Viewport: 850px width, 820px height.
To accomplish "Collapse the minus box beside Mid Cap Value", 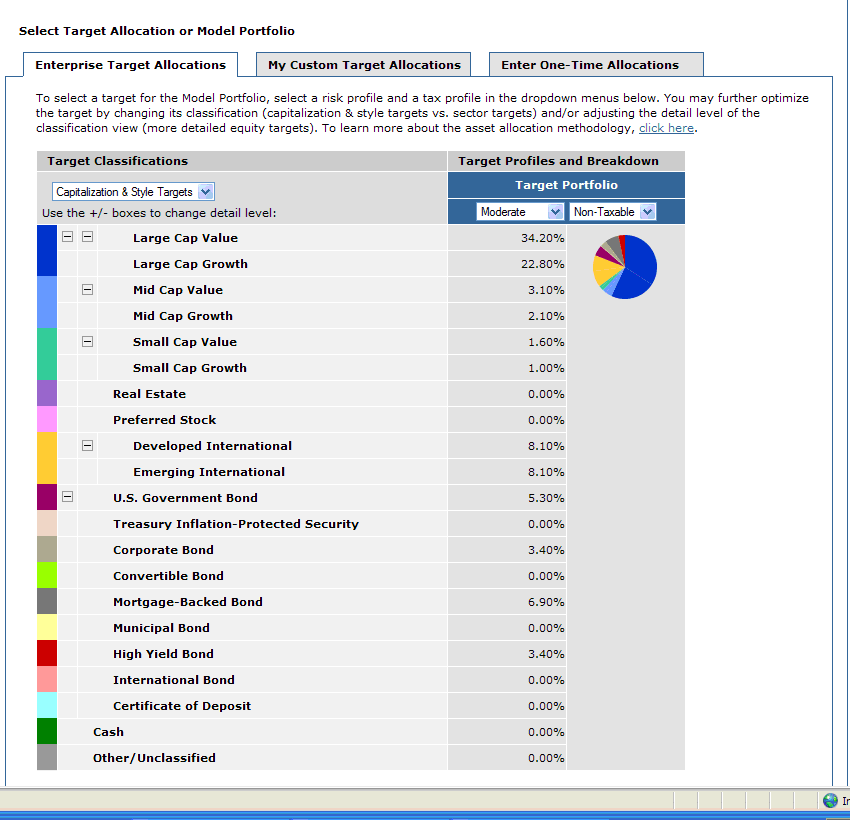I will click(x=87, y=290).
